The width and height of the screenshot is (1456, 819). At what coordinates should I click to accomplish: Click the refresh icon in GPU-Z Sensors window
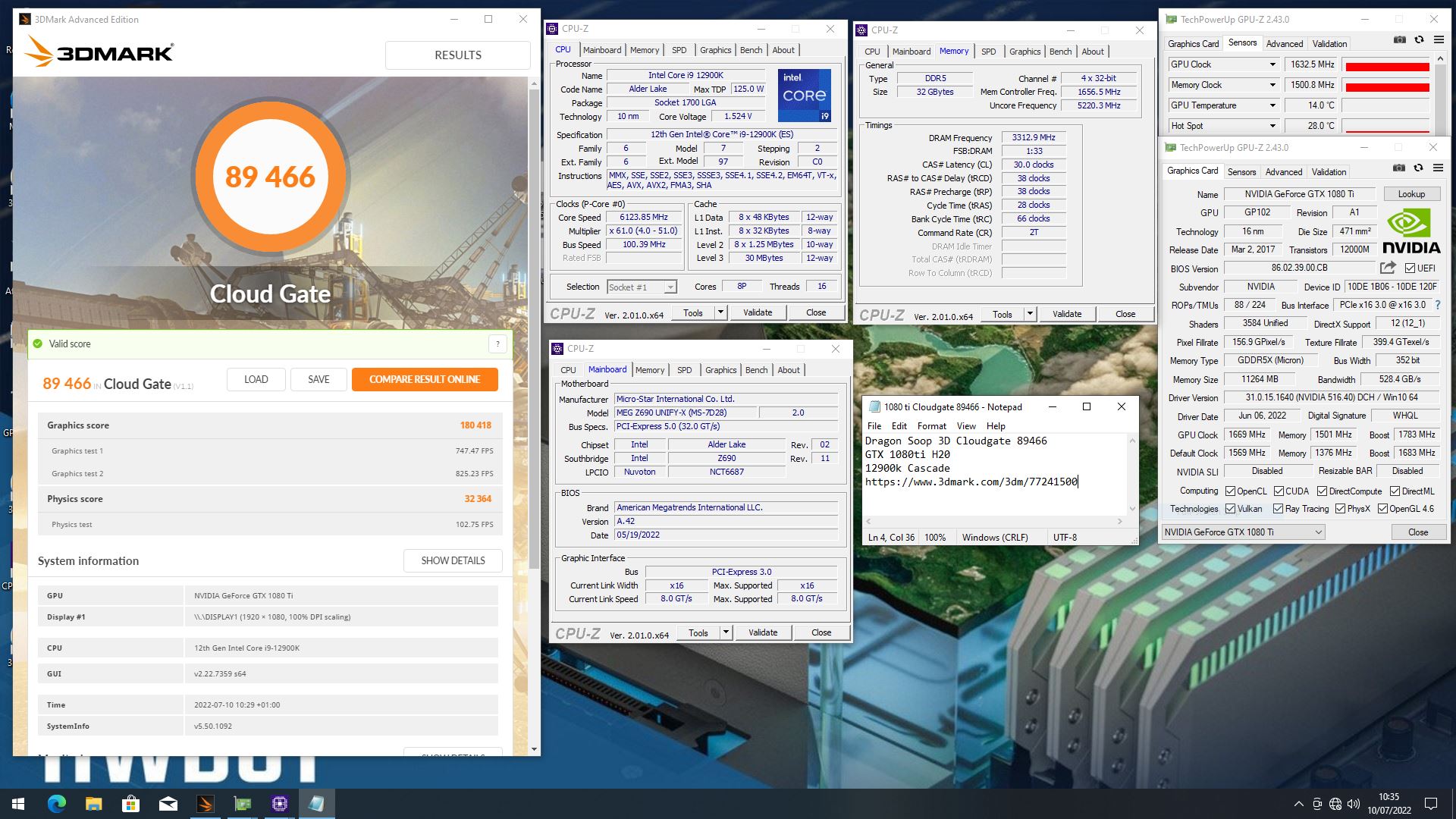1419,40
